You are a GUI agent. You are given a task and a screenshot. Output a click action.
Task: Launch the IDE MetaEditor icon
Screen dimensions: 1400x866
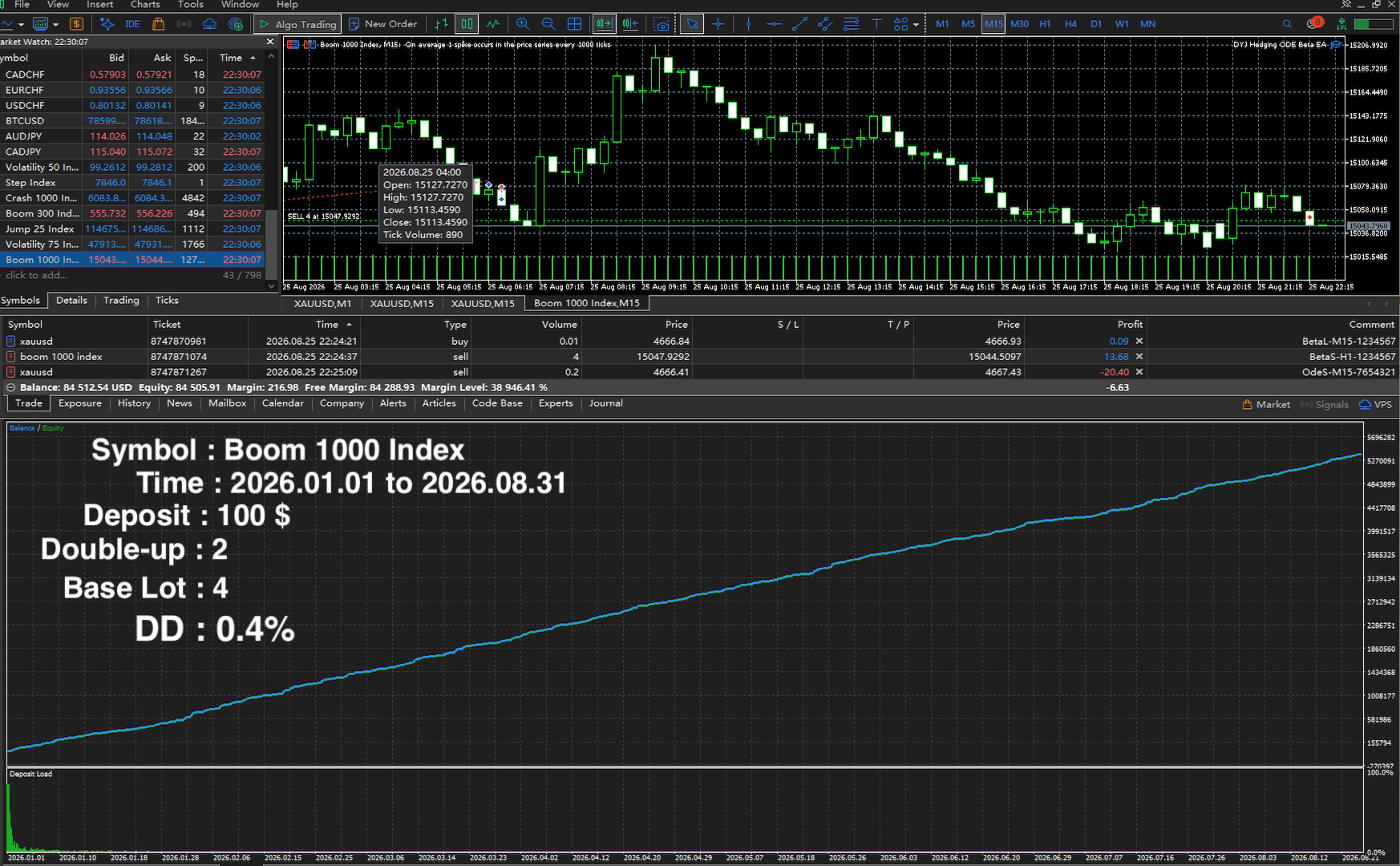[x=132, y=24]
